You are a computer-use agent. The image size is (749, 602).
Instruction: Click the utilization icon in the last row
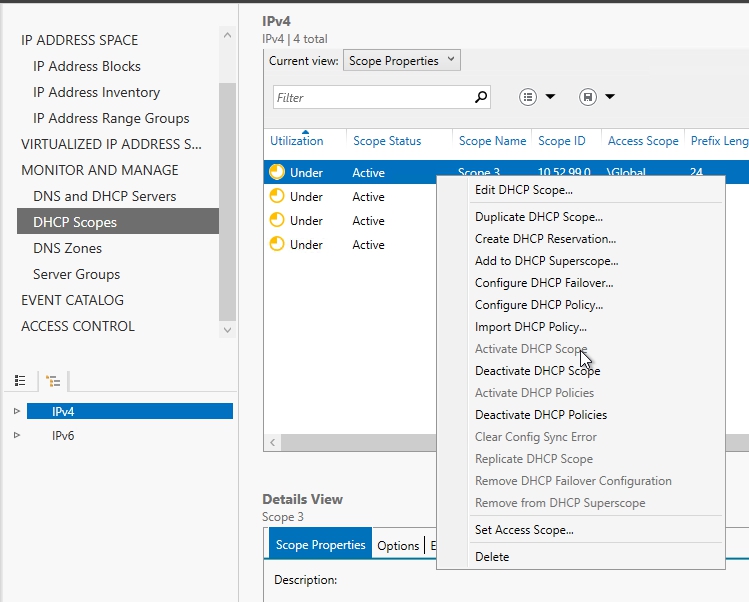(277, 245)
